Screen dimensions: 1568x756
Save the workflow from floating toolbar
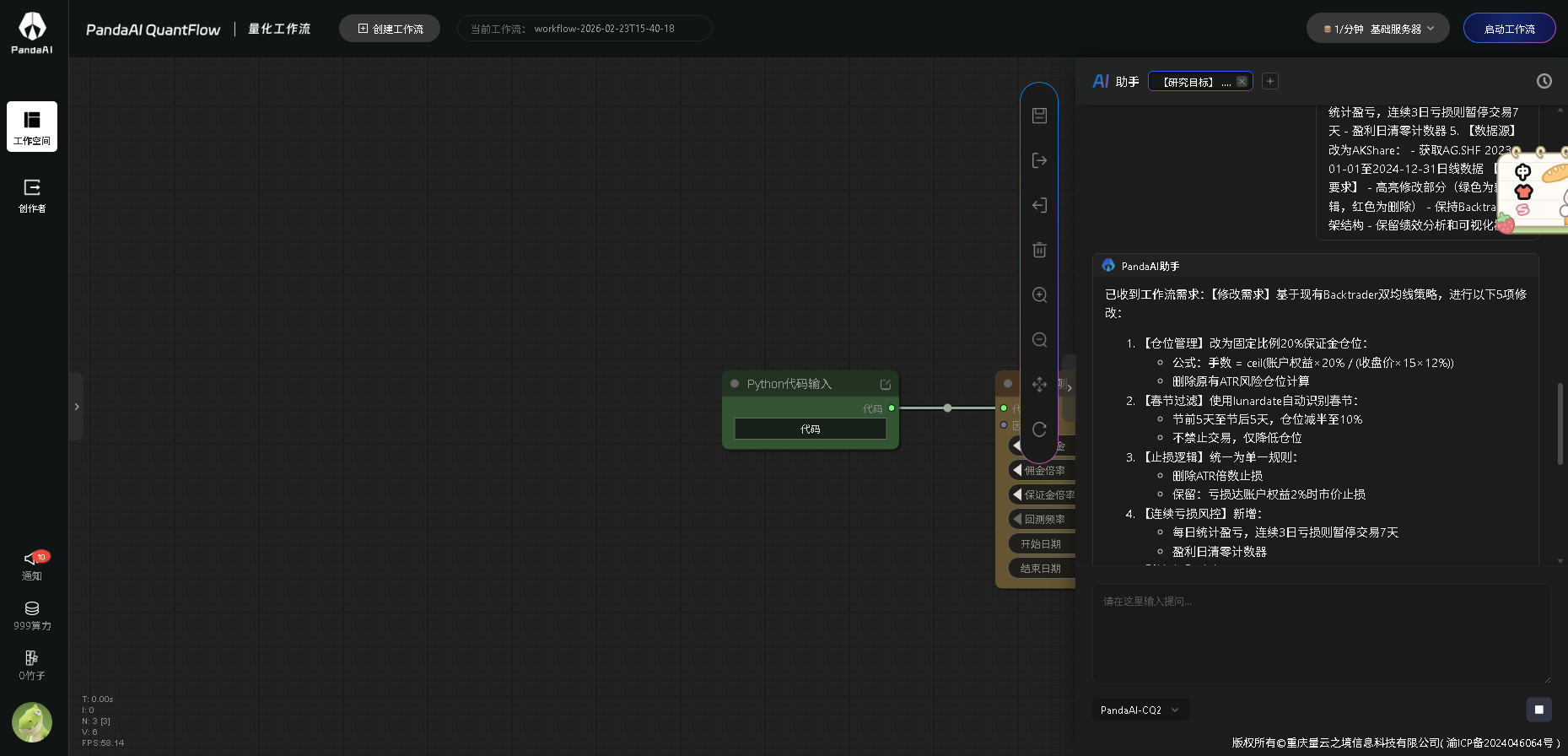click(1039, 116)
